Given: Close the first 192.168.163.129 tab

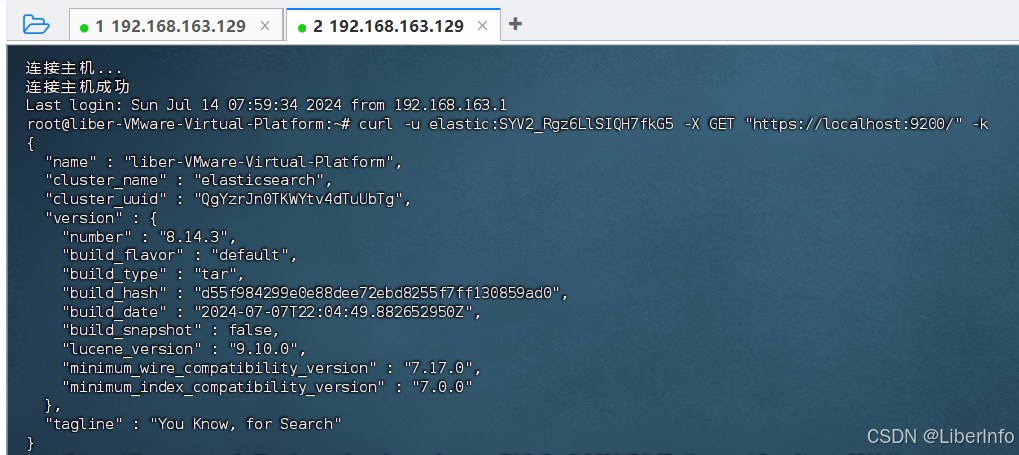Looking at the screenshot, I should pos(265,26).
